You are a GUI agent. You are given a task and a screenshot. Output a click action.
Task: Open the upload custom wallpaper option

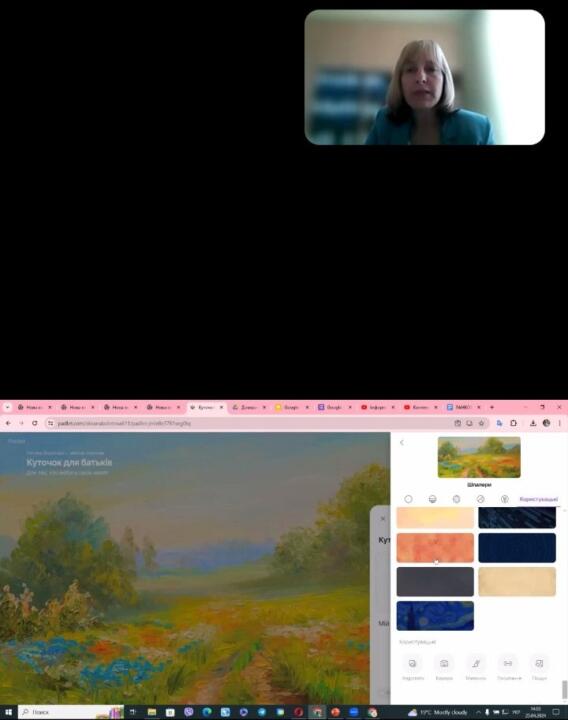tap(412, 667)
